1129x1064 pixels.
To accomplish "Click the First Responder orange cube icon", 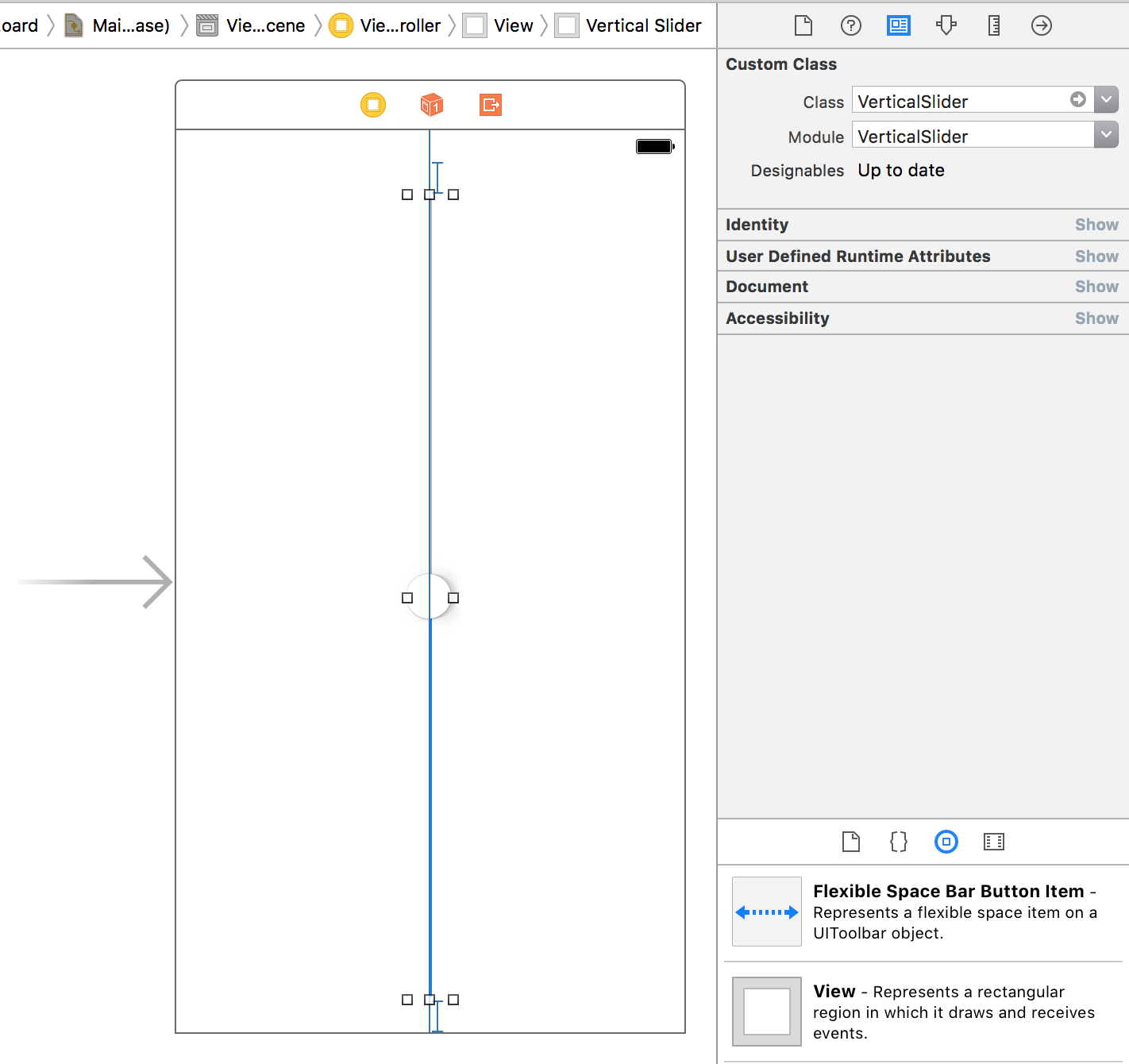I will click(431, 105).
